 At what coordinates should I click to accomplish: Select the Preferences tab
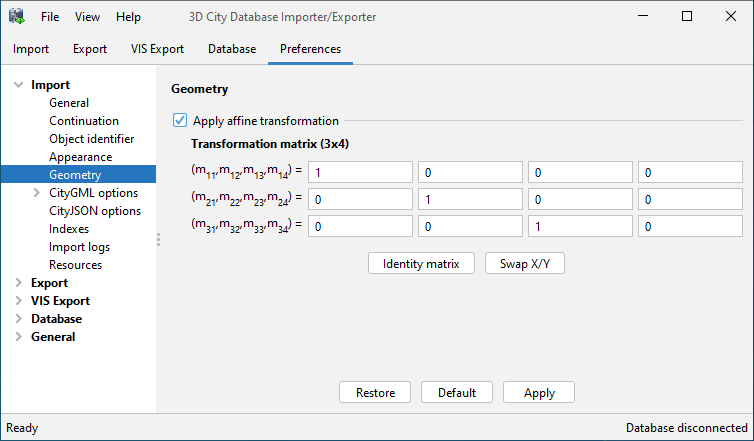(311, 49)
